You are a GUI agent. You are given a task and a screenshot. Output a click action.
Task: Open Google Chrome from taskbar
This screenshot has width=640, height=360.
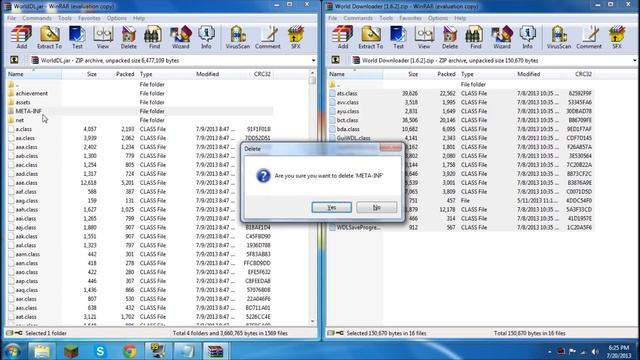(129, 351)
